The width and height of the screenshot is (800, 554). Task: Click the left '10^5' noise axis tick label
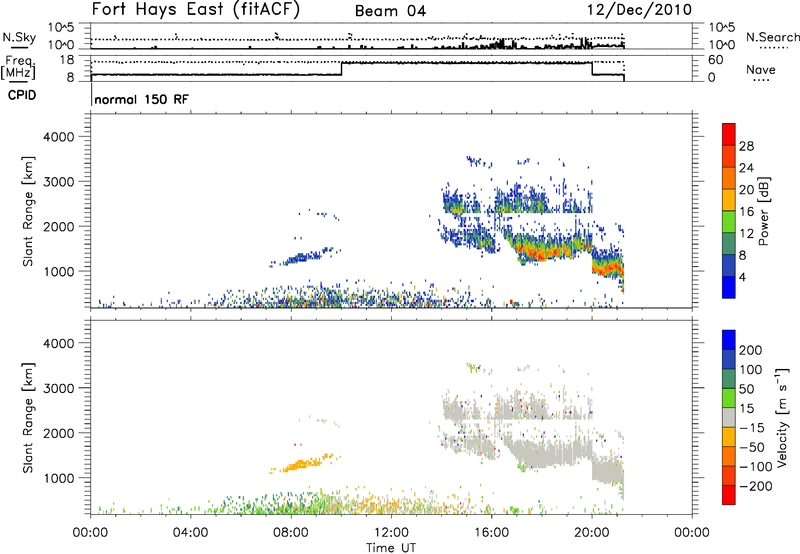[x=61, y=27]
